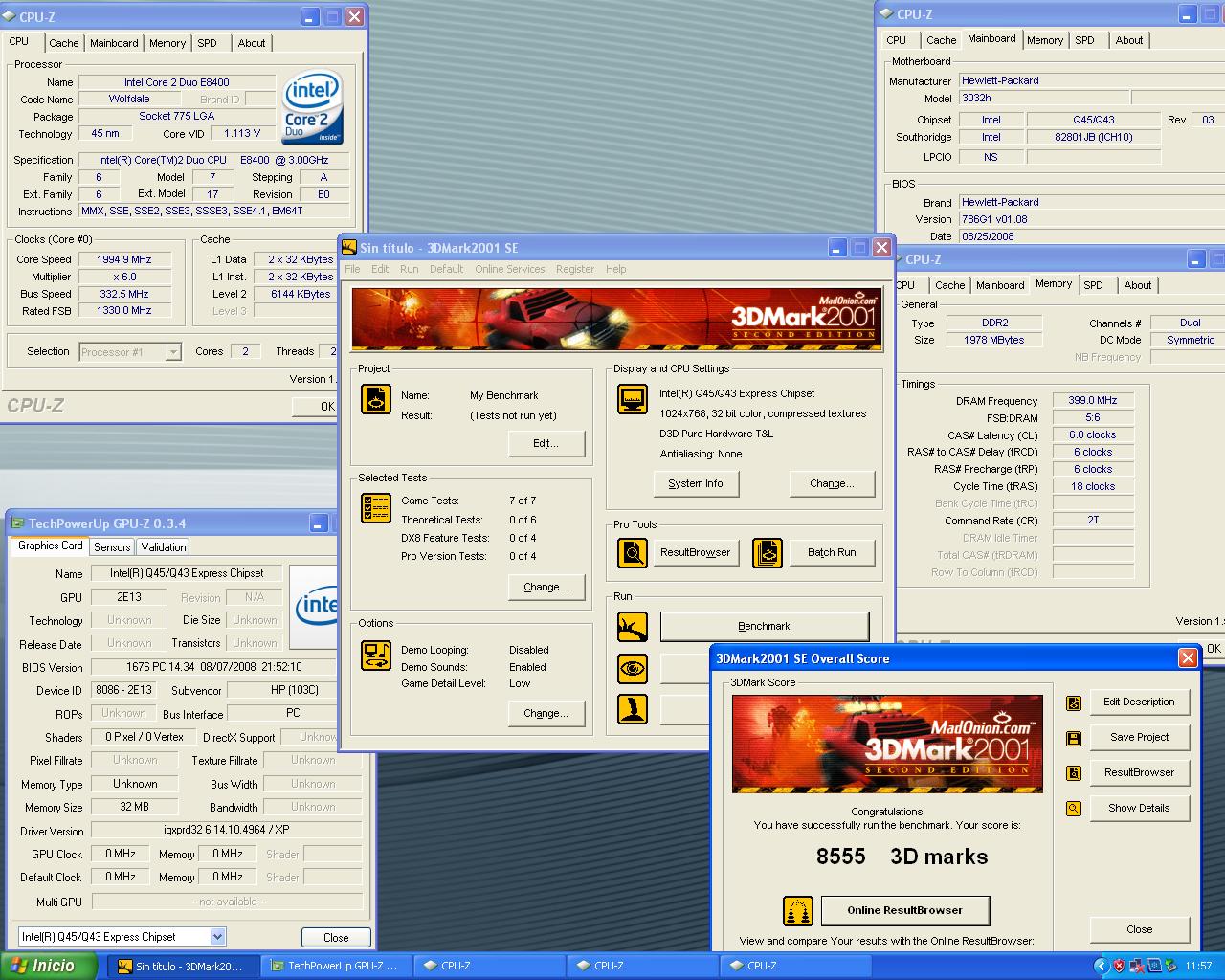The width and height of the screenshot is (1225, 980).
Task: Click Change... button in Display and CPU Settings
Action: pos(832,484)
